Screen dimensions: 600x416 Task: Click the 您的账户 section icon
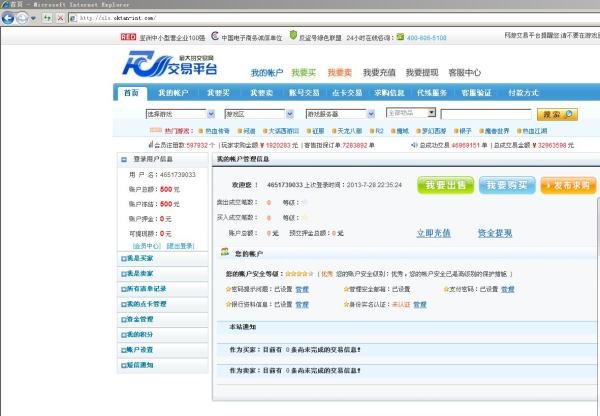pyautogui.click(x=225, y=253)
